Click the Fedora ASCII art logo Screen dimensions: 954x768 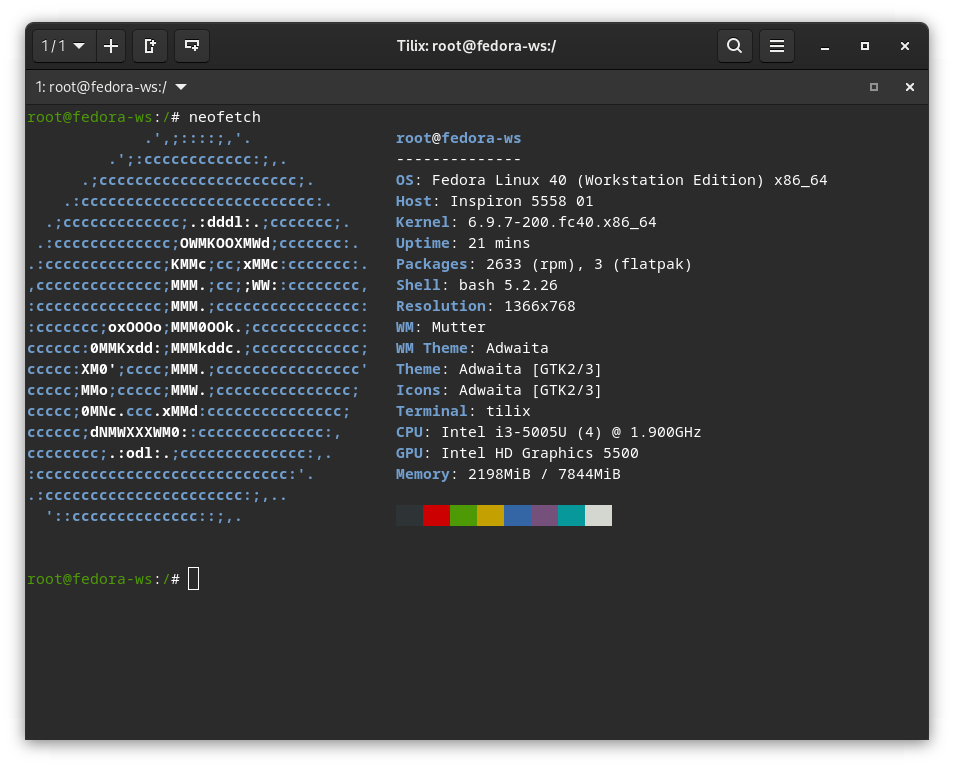[198, 327]
